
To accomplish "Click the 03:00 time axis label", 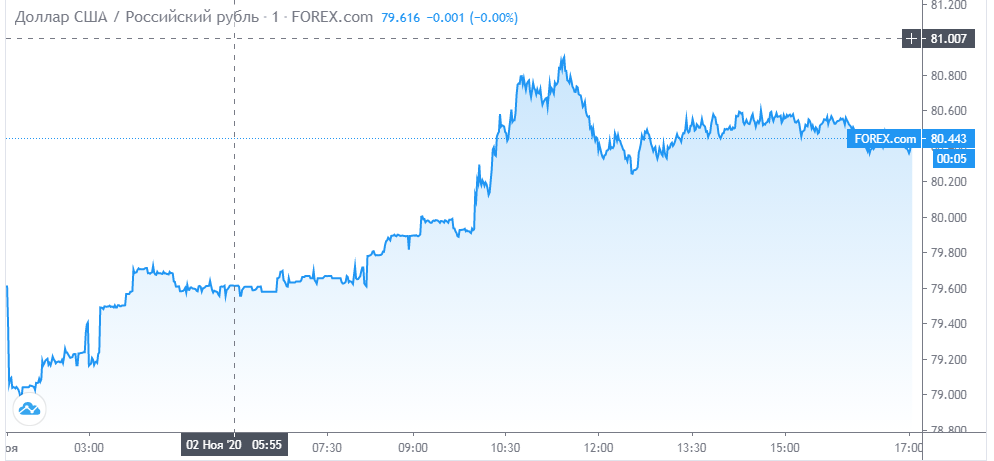I will 89,446.
